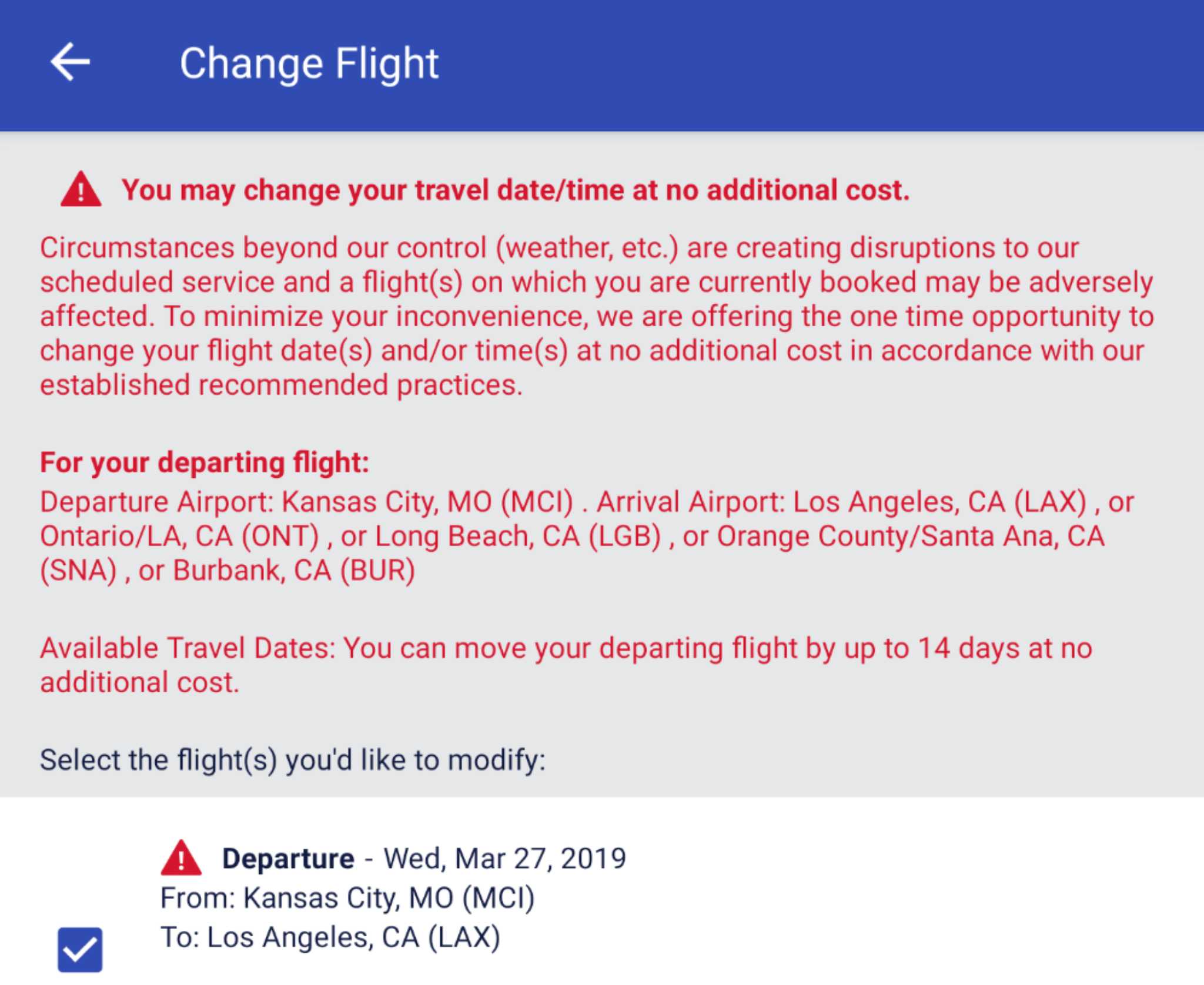This screenshot has height=985, width=1204.
Task: Click Orange County/Santa Ana airport text
Action: [x=910, y=537]
